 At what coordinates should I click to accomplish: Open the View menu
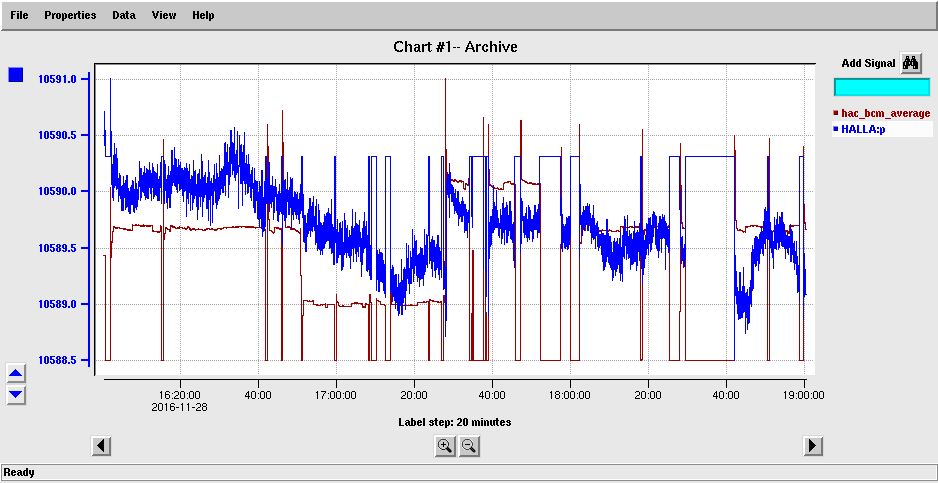pos(164,16)
